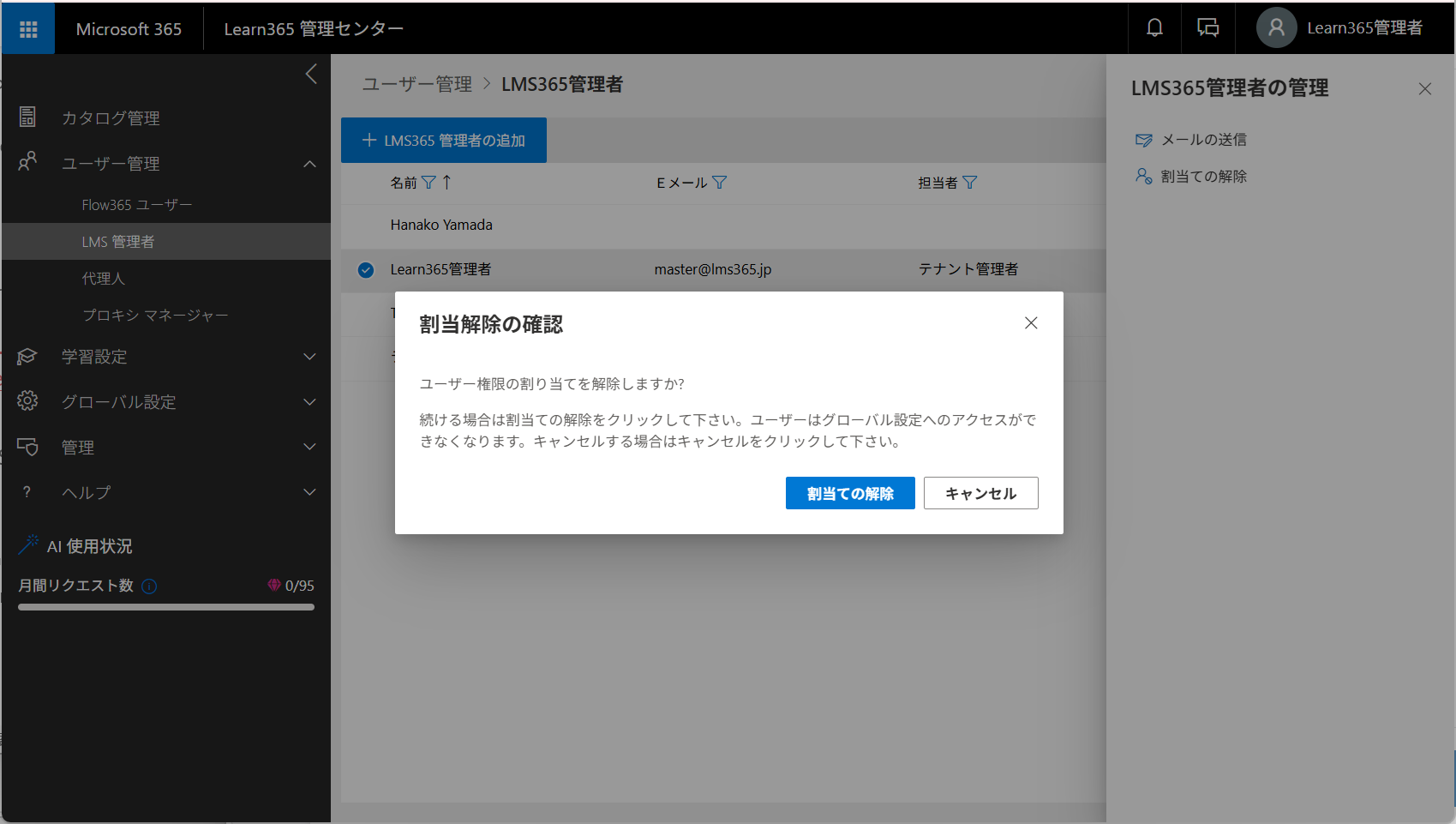Click the AI 使用状況 magic wand icon

[x=28, y=544]
